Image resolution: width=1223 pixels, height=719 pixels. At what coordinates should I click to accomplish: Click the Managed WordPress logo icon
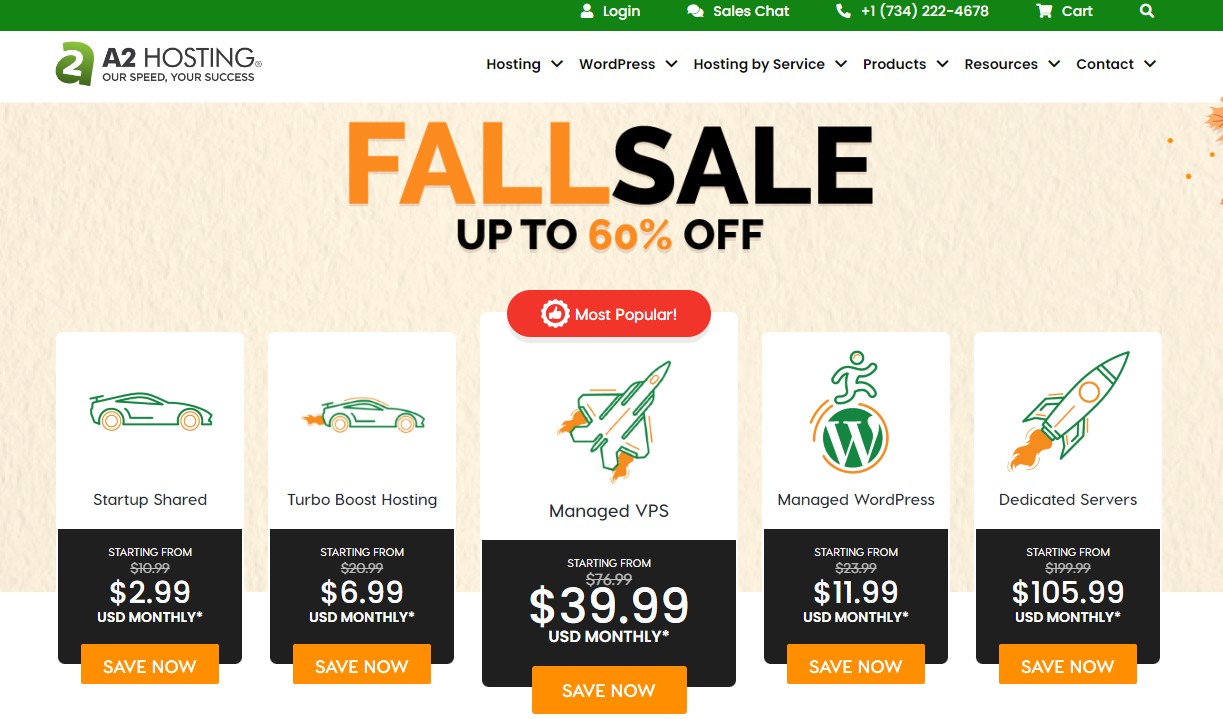pyautogui.click(x=849, y=412)
